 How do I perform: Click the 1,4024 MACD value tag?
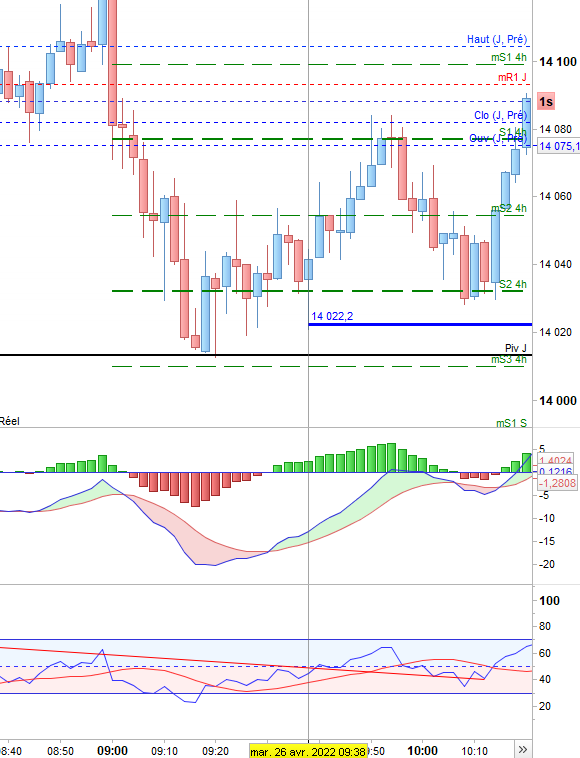click(x=555, y=460)
